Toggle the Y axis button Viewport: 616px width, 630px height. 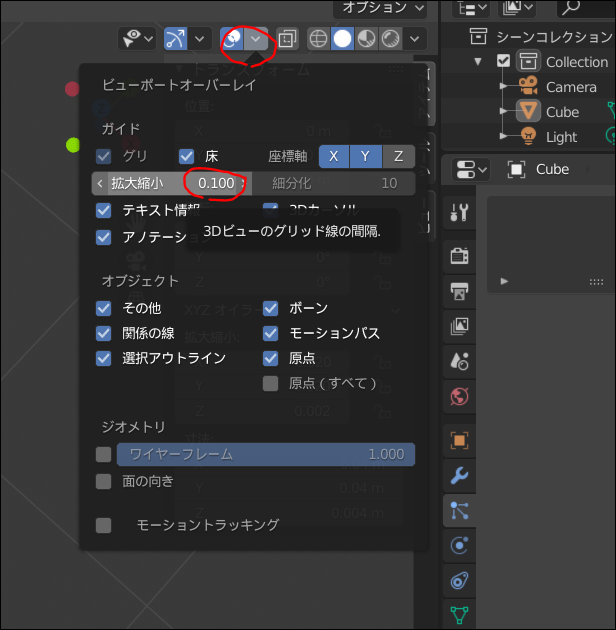tap(366, 156)
